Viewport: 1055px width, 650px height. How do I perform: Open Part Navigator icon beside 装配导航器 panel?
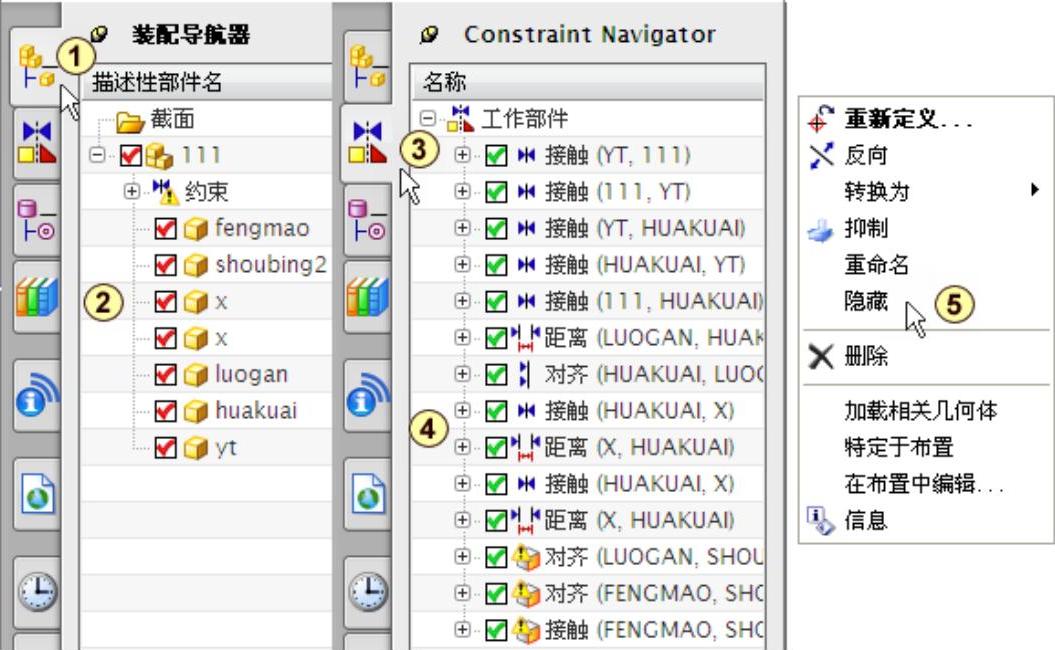pos(36,221)
